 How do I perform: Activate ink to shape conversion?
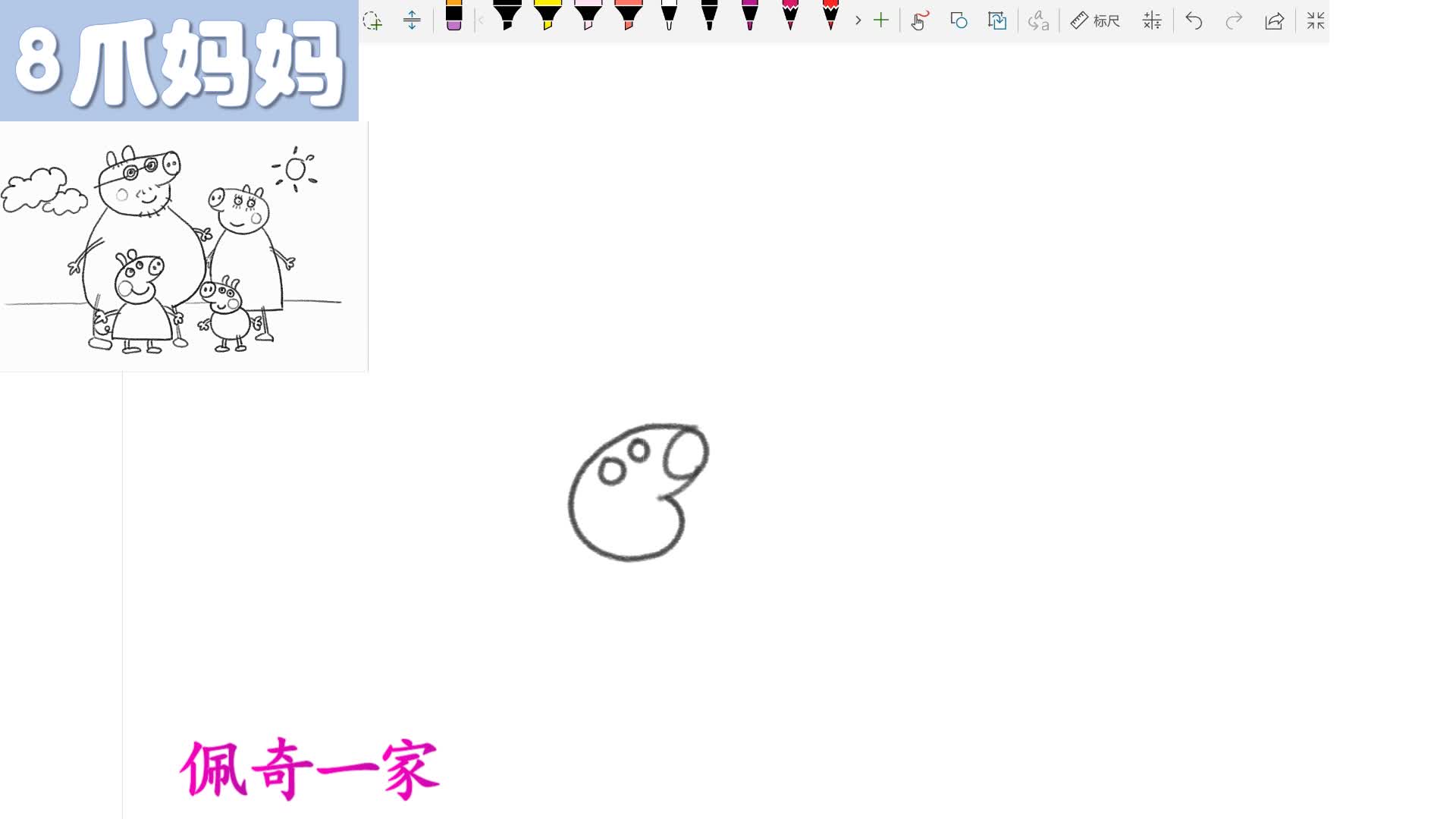coord(959,20)
